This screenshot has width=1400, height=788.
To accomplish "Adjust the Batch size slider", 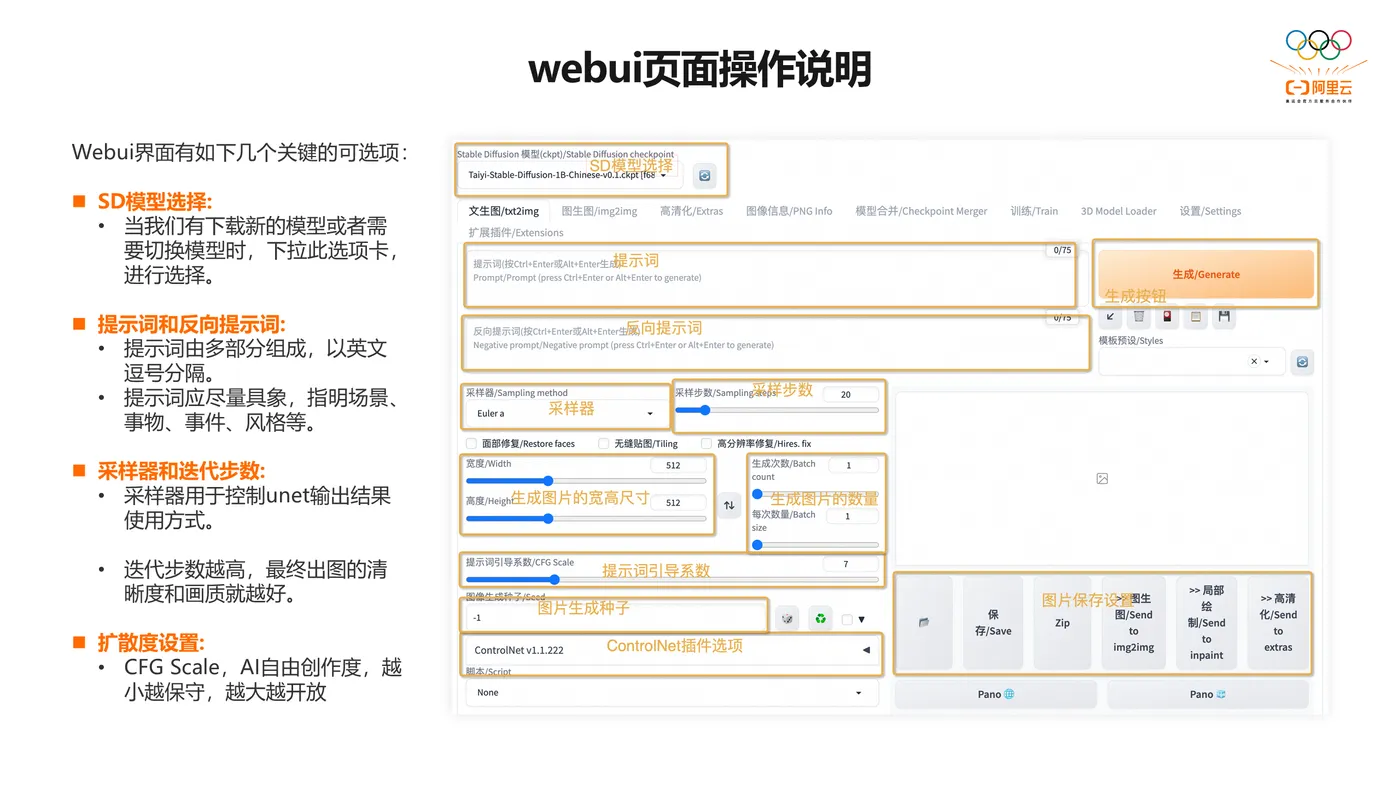I will [x=816, y=545].
